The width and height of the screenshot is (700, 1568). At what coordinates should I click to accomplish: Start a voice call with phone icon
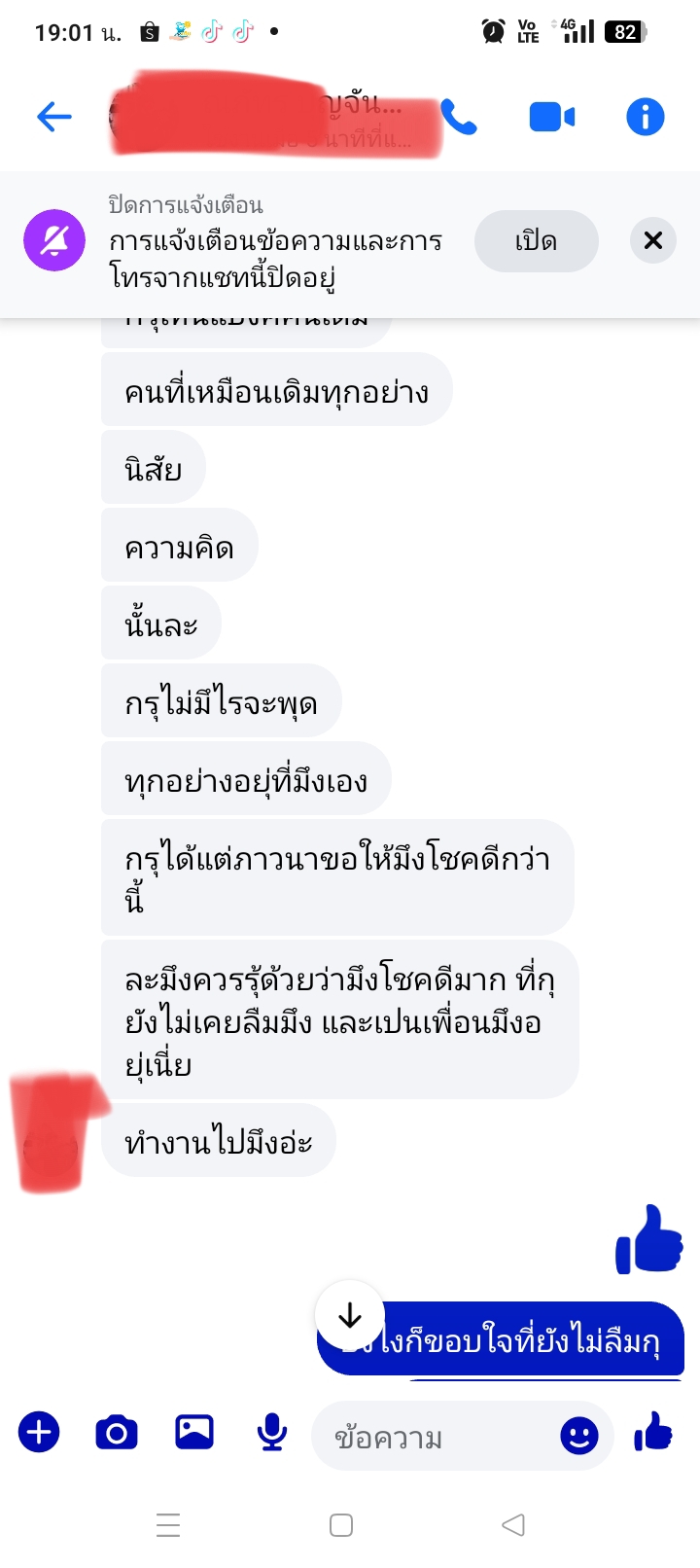pos(459,118)
